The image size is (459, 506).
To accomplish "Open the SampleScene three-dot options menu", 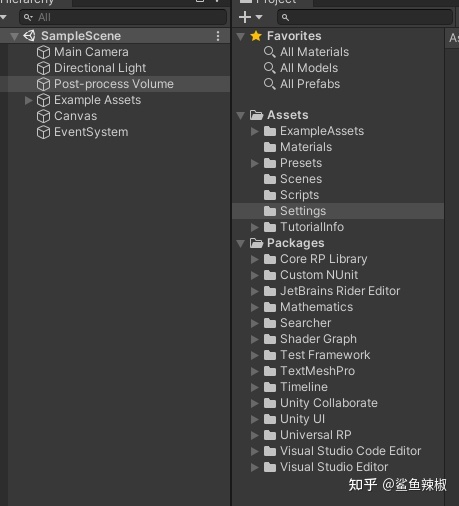I will click(218, 36).
